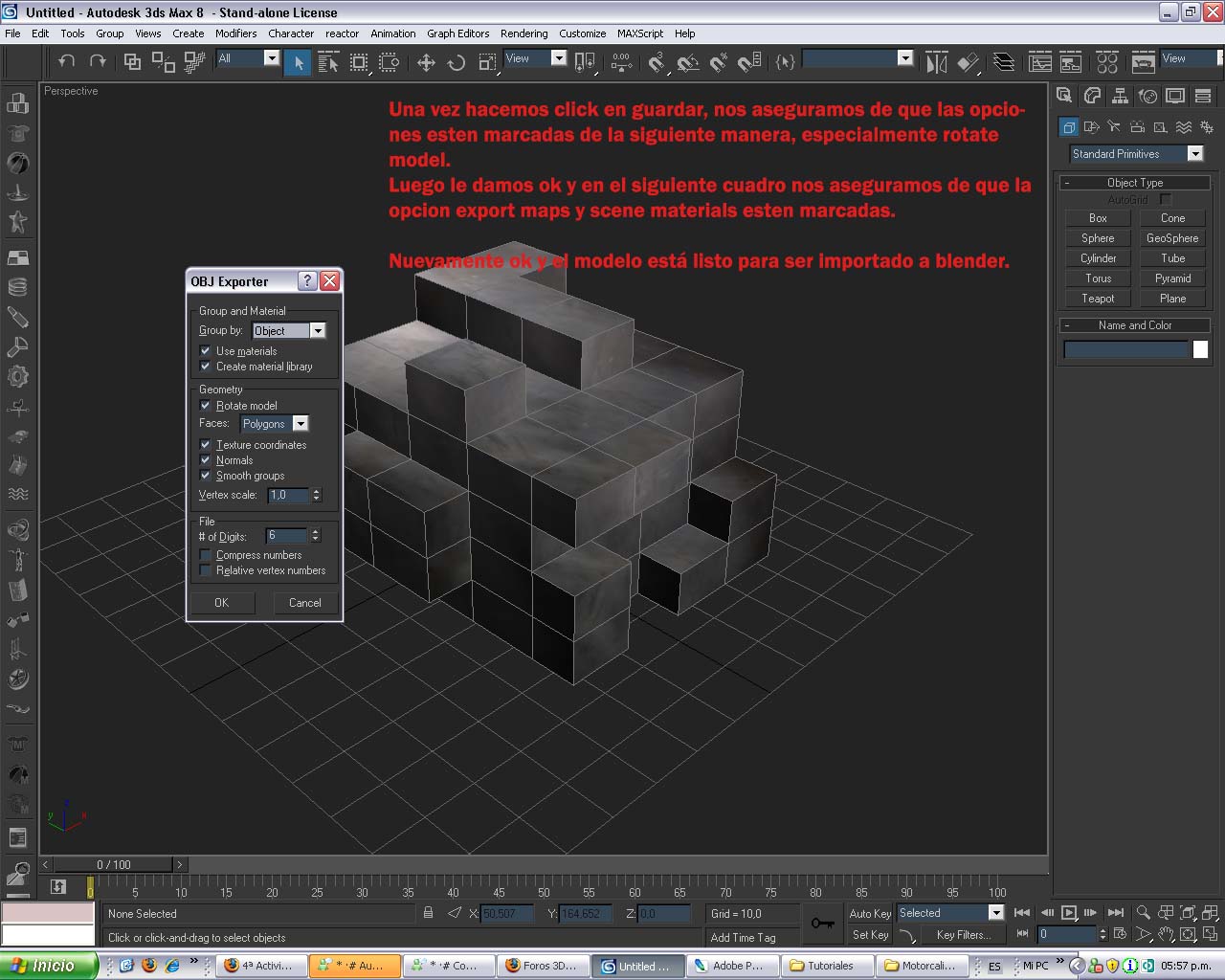The height and width of the screenshot is (980, 1225).
Task: Collapse the Object Type rollout
Action: click(1135, 183)
